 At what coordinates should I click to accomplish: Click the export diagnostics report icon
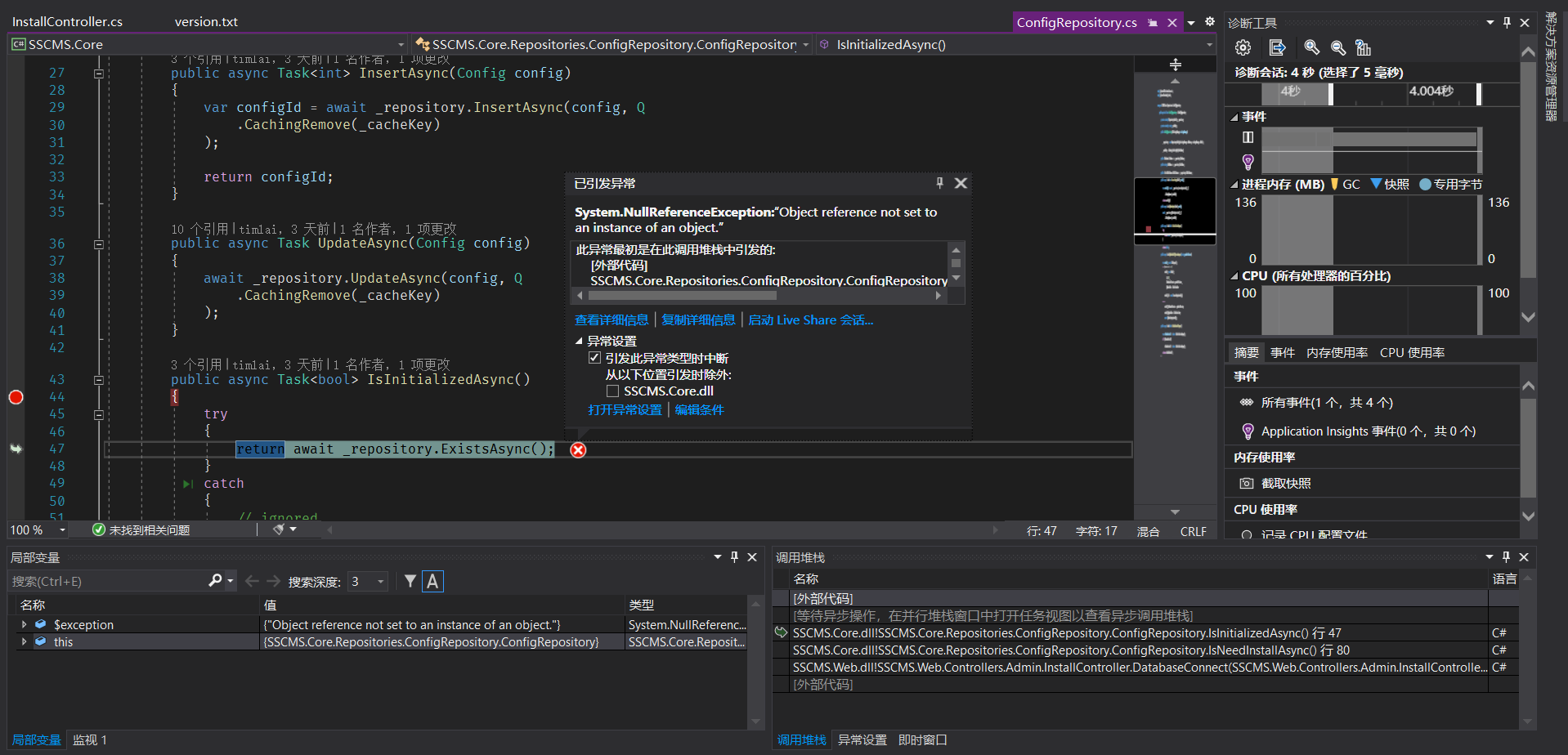(x=1277, y=47)
